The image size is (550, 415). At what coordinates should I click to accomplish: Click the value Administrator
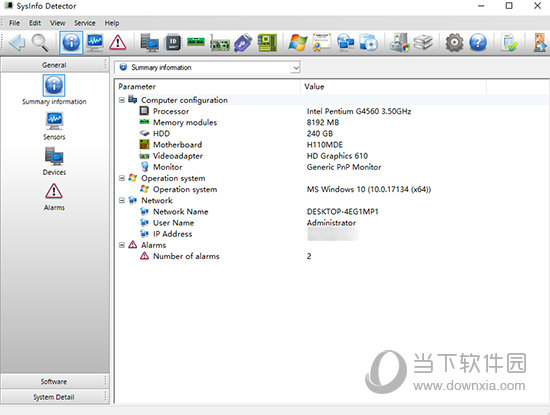pos(331,223)
